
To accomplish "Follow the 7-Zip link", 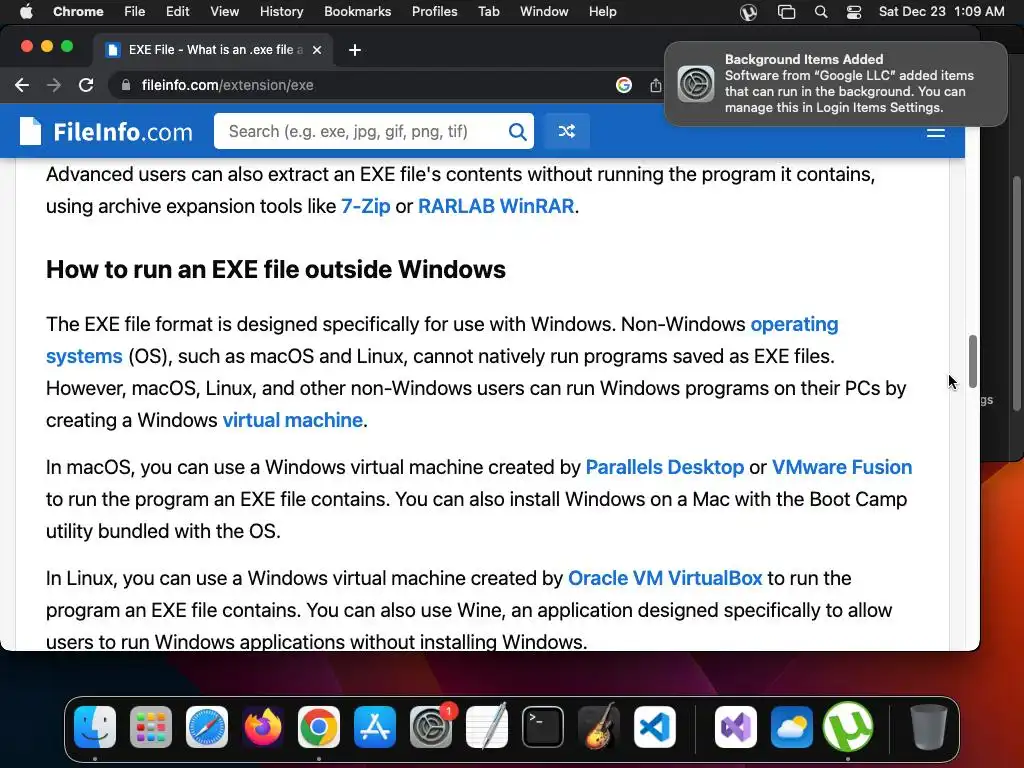I will [x=366, y=206].
